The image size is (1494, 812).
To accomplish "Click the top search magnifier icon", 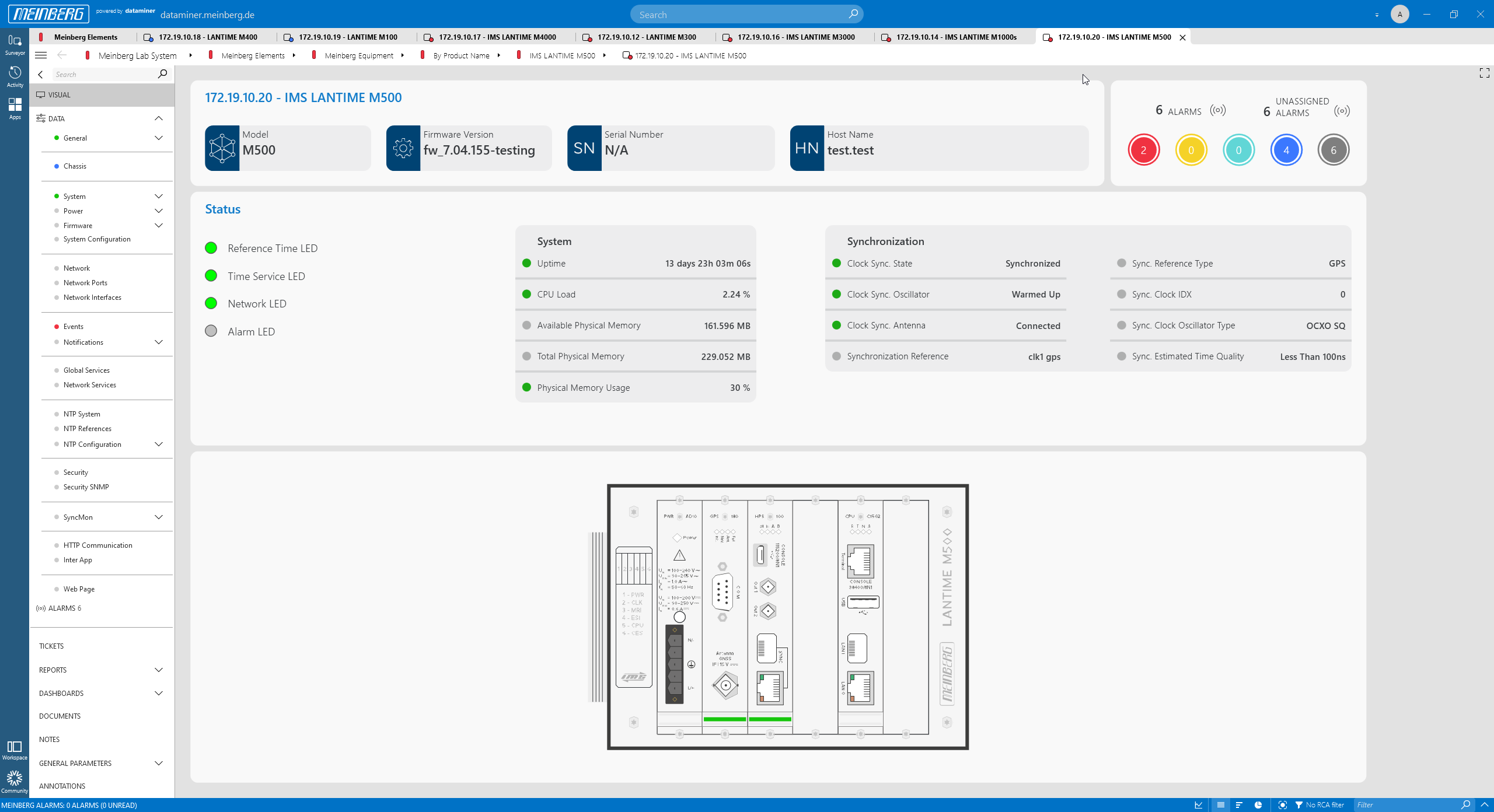I will pos(853,14).
